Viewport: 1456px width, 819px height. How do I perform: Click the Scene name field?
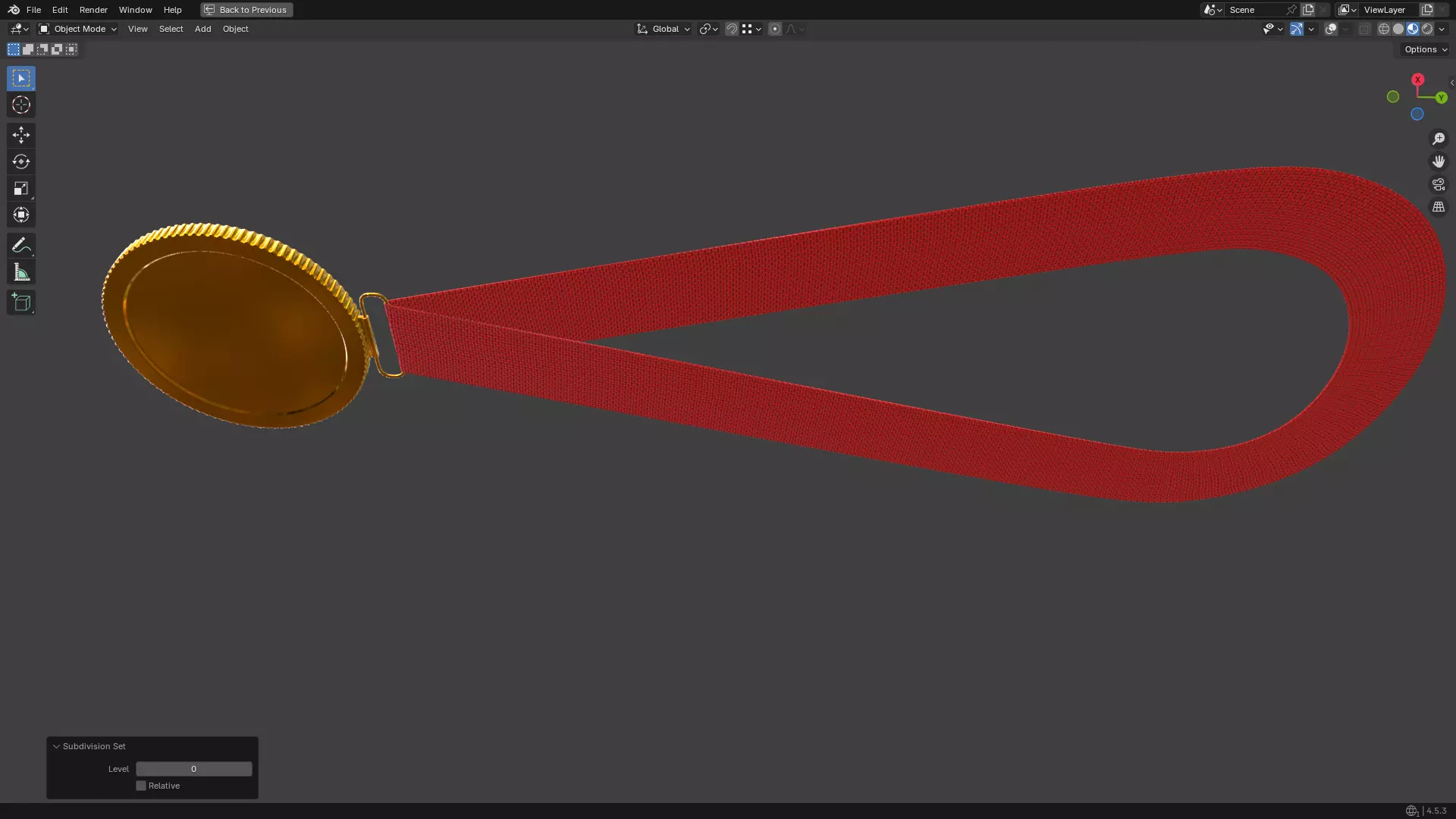click(x=1255, y=10)
